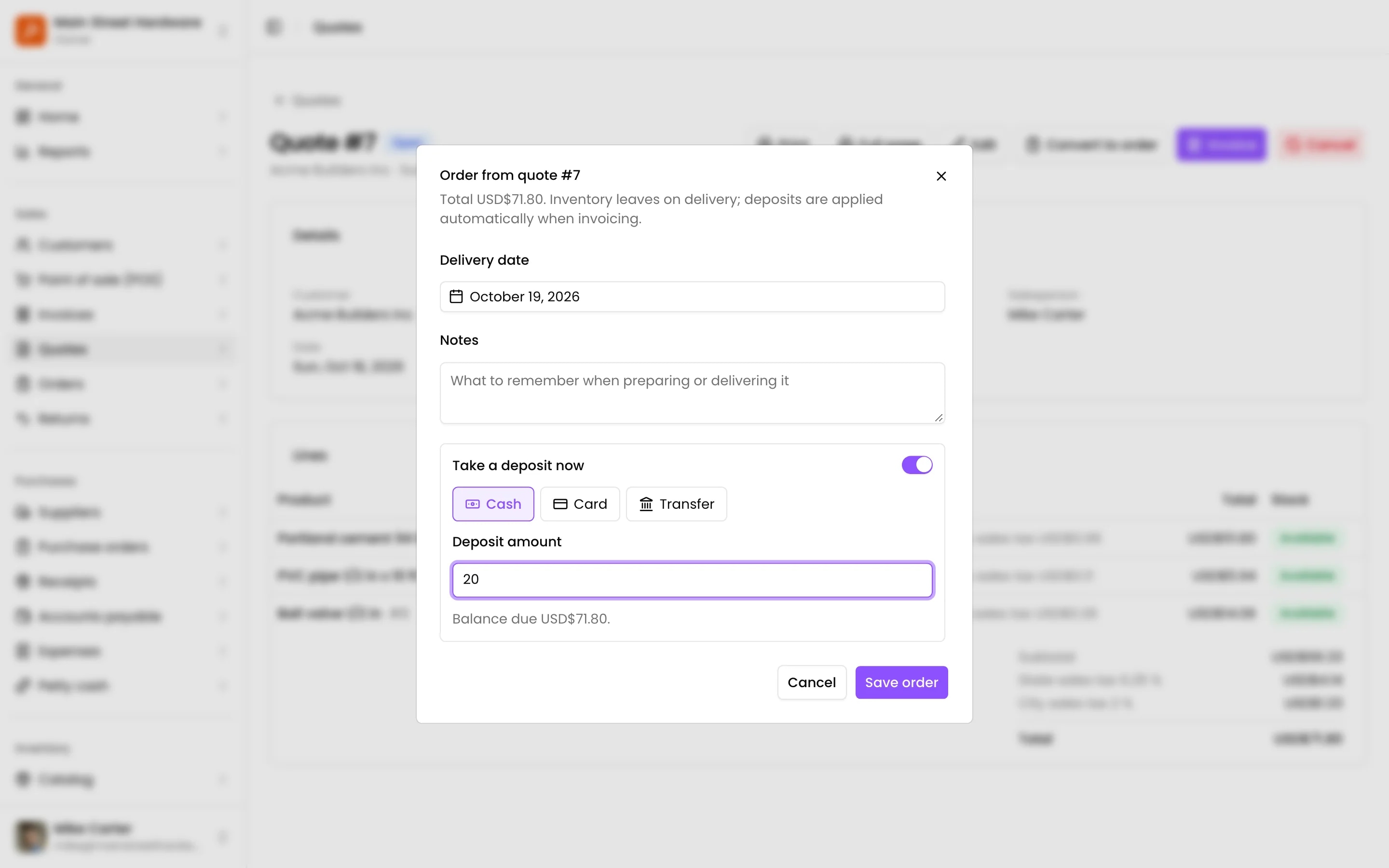This screenshot has width=1389, height=868.
Task: Click the Deposit amount field
Action: 692,580
